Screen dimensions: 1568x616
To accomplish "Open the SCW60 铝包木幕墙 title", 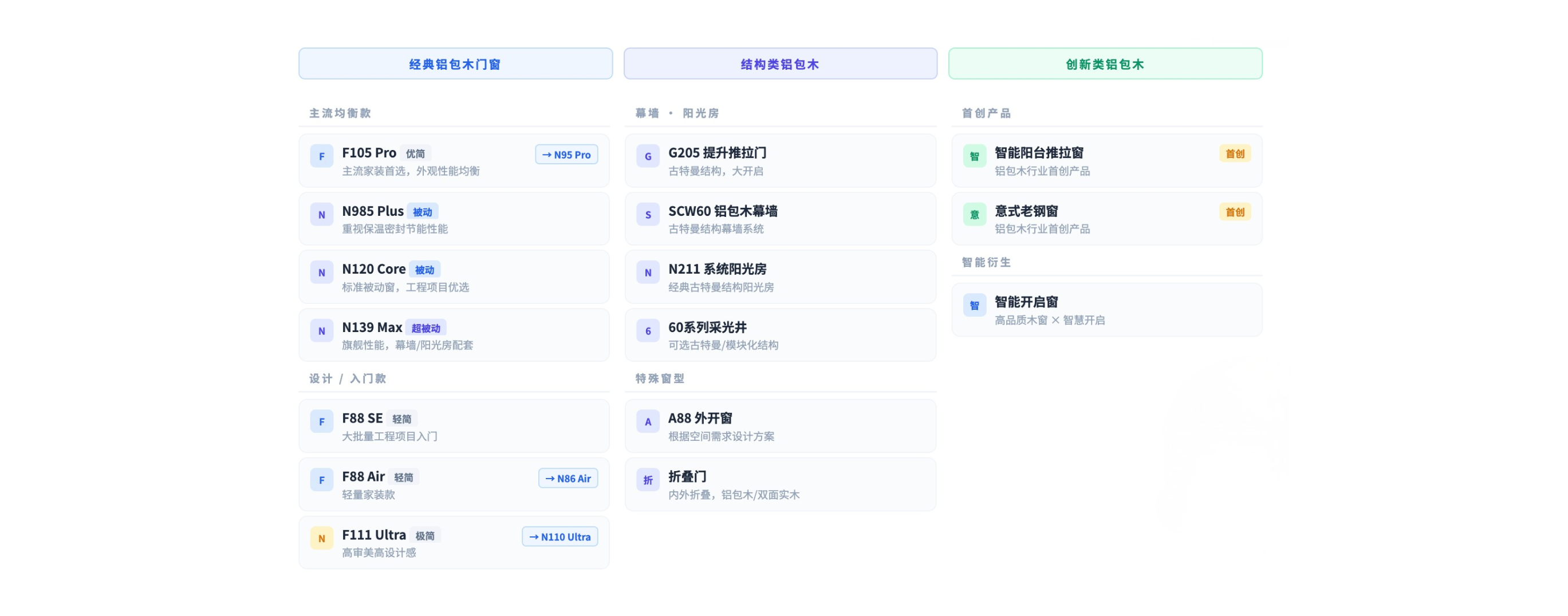I will pyautogui.click(x=723, y=211).
